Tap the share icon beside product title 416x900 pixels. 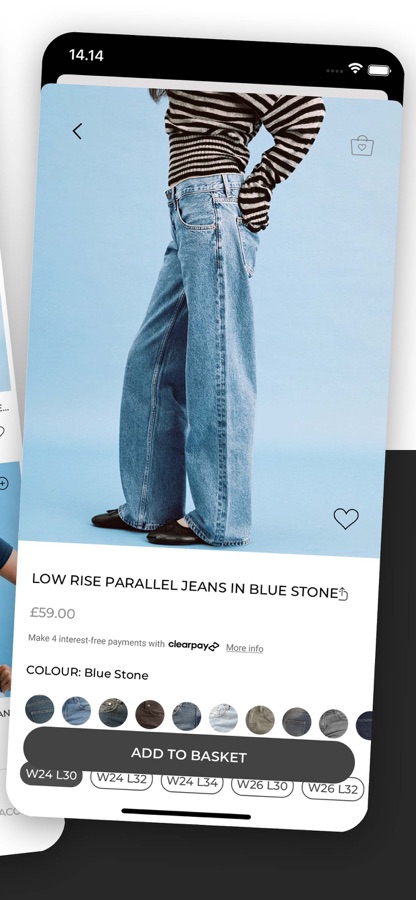343,593
